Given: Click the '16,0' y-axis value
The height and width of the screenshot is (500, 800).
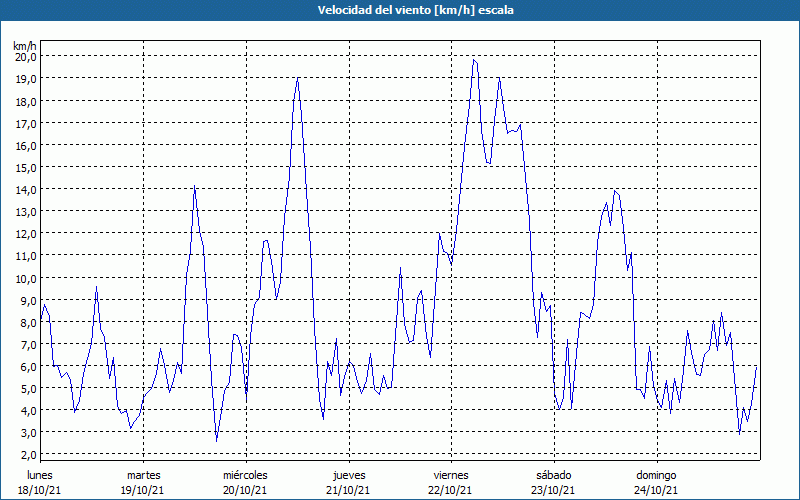Looking at the screenshot, I should (26, 145).
